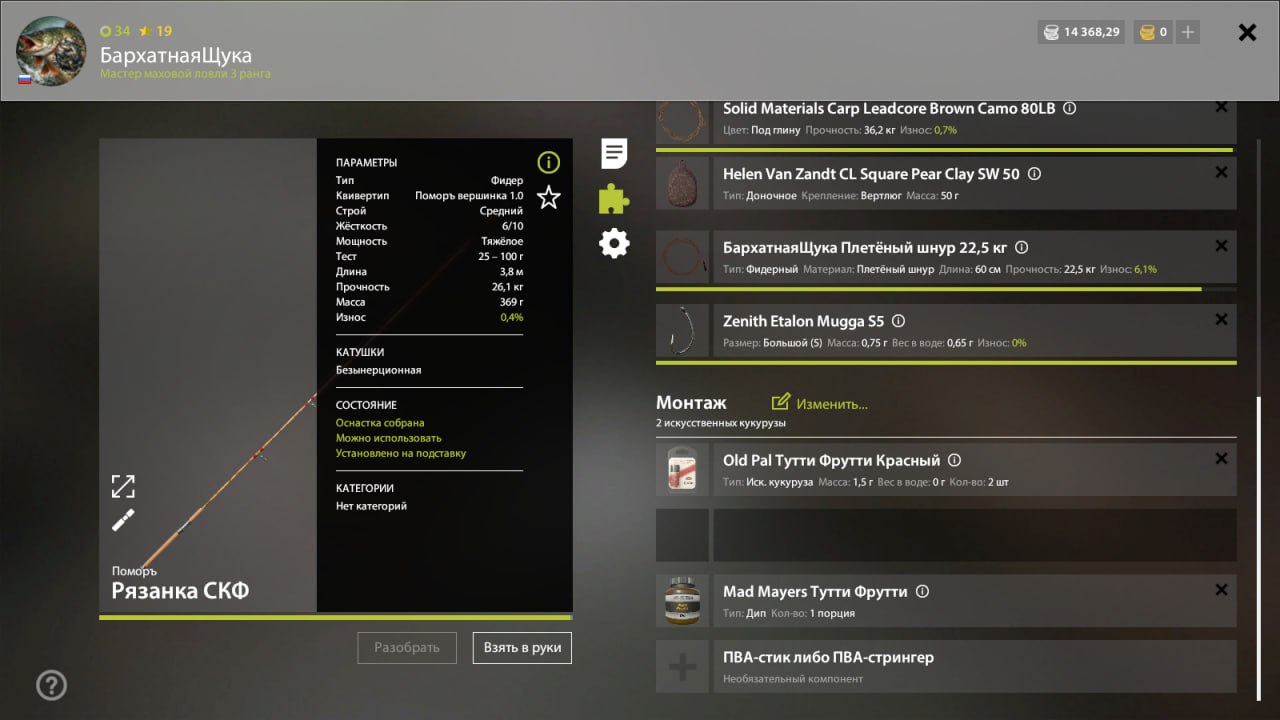This screenshot has height=720, width=1280.
Task: Click the Zenith hook thumbnail
Action: click(x=682, y=330)
